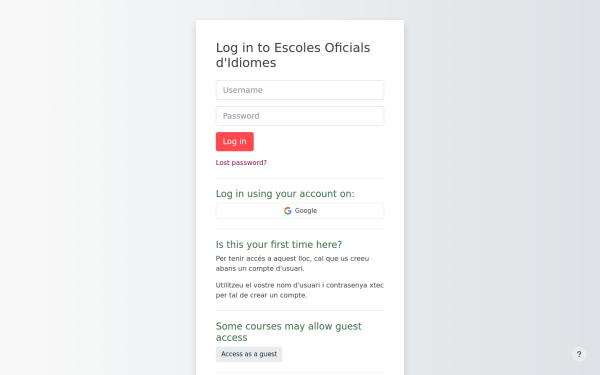This screenshot has height=375, width=600.
Task: Click the Access as a guest button
Action: click(x=249, y=354)
